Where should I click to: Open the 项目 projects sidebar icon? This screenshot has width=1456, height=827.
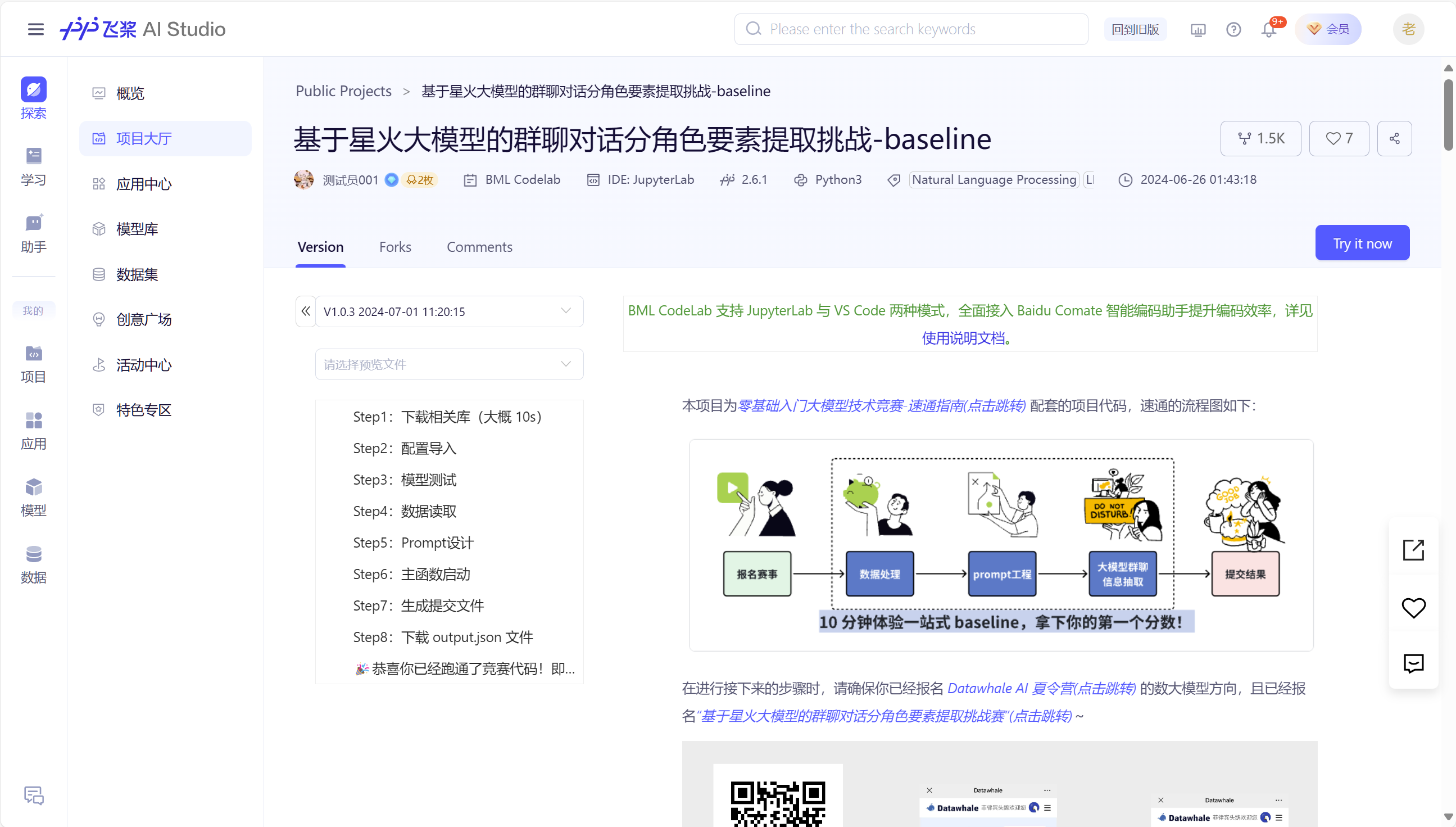tap(34, 364)
